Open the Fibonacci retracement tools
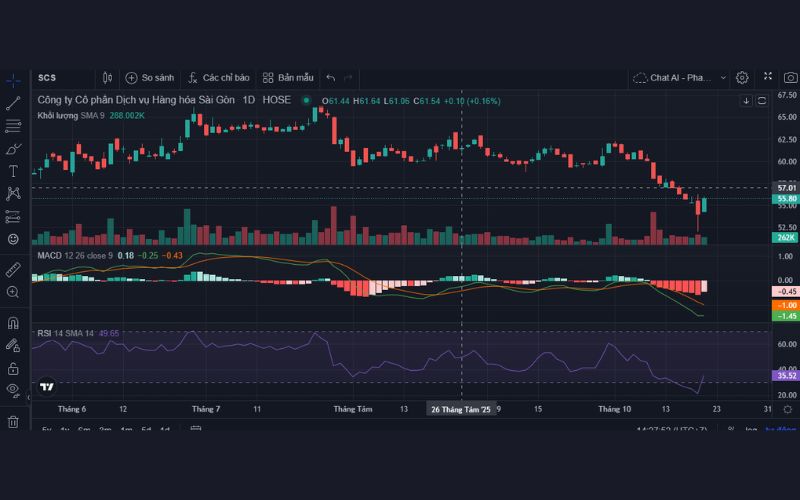The width and height of the screenshot is (800, 500). click(x=13, y=126)
